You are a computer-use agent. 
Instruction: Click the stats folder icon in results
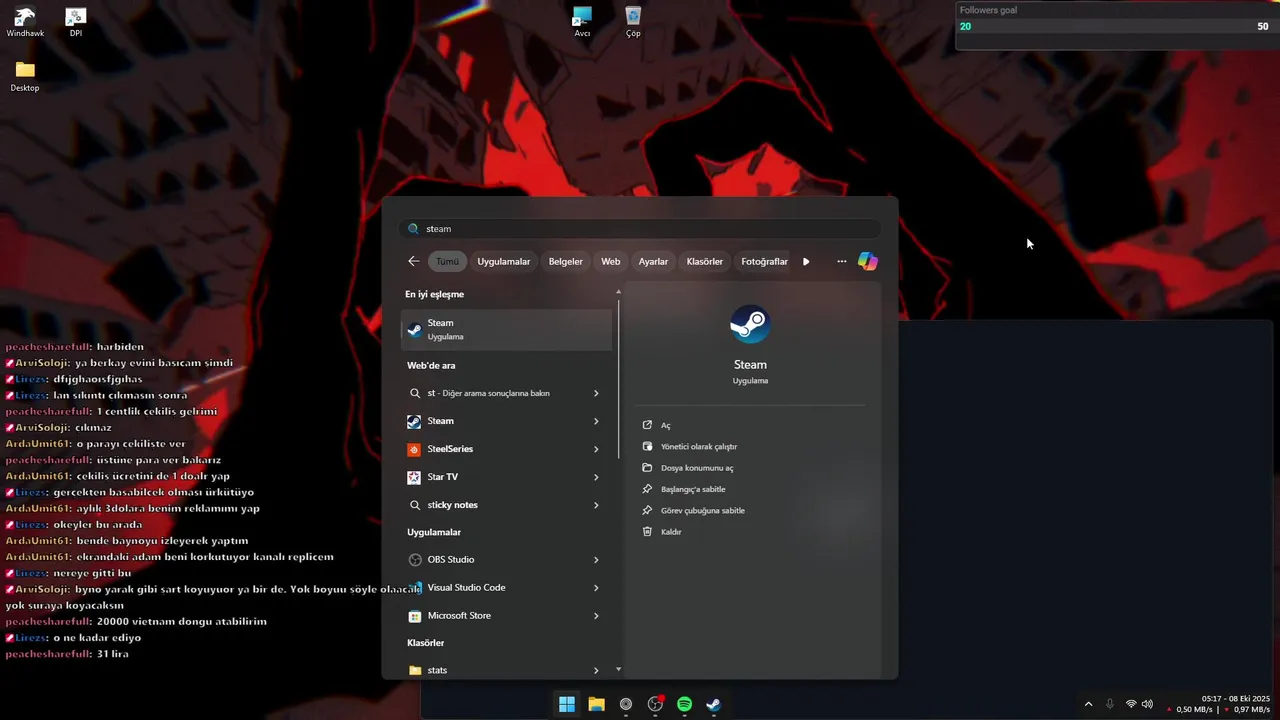[x=415, y=670]
